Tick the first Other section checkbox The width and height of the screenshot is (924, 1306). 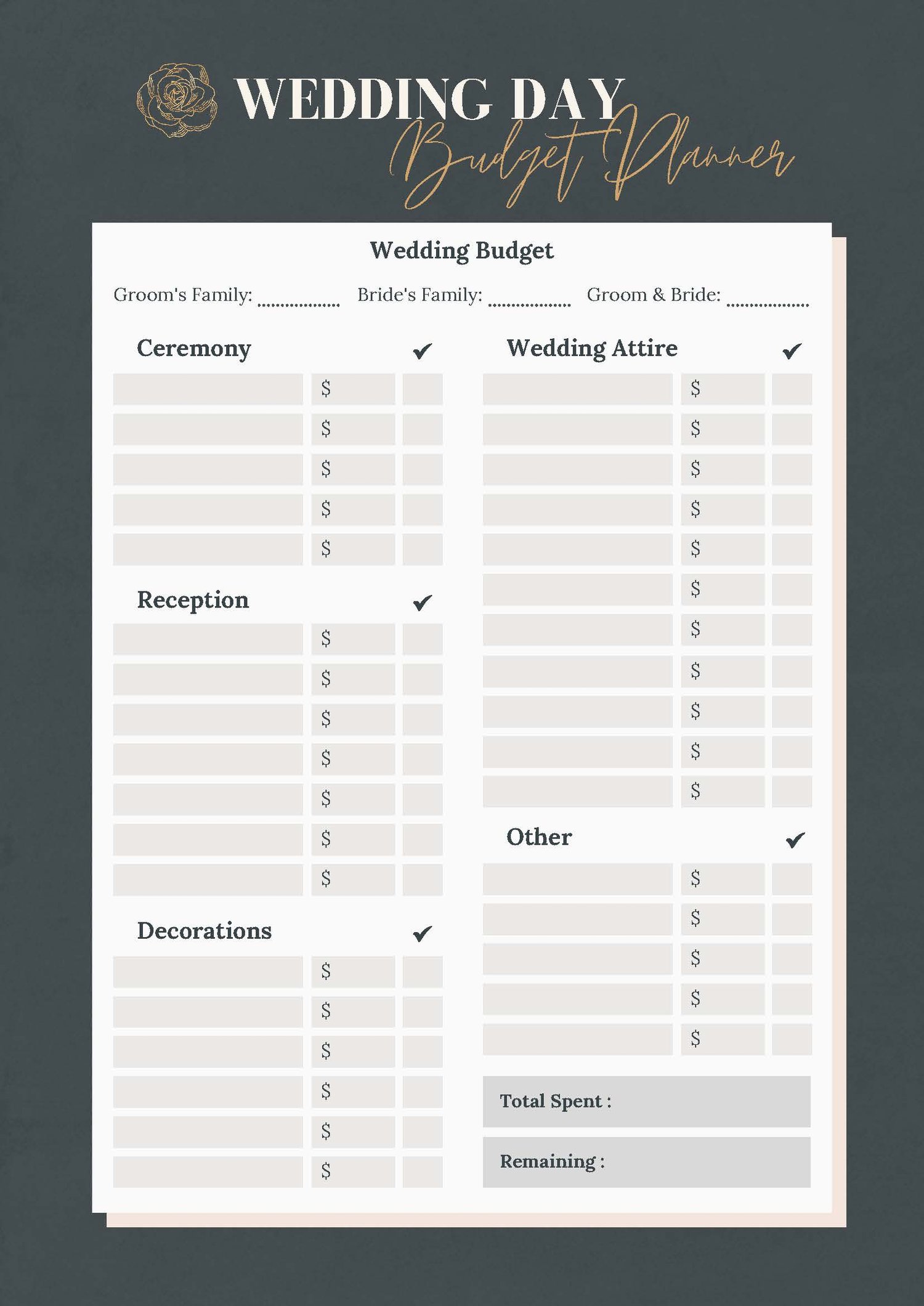pos(792,879)
